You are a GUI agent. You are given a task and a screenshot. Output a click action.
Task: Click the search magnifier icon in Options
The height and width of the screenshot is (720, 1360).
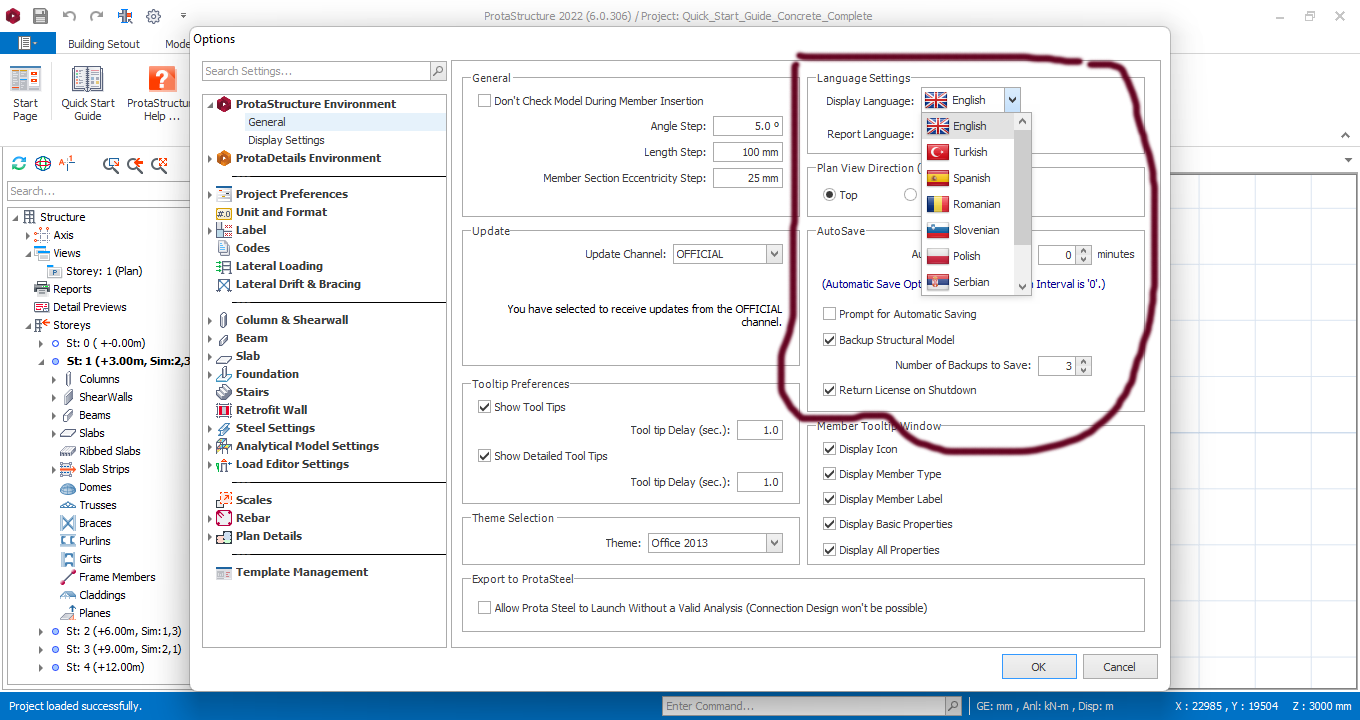438,71
